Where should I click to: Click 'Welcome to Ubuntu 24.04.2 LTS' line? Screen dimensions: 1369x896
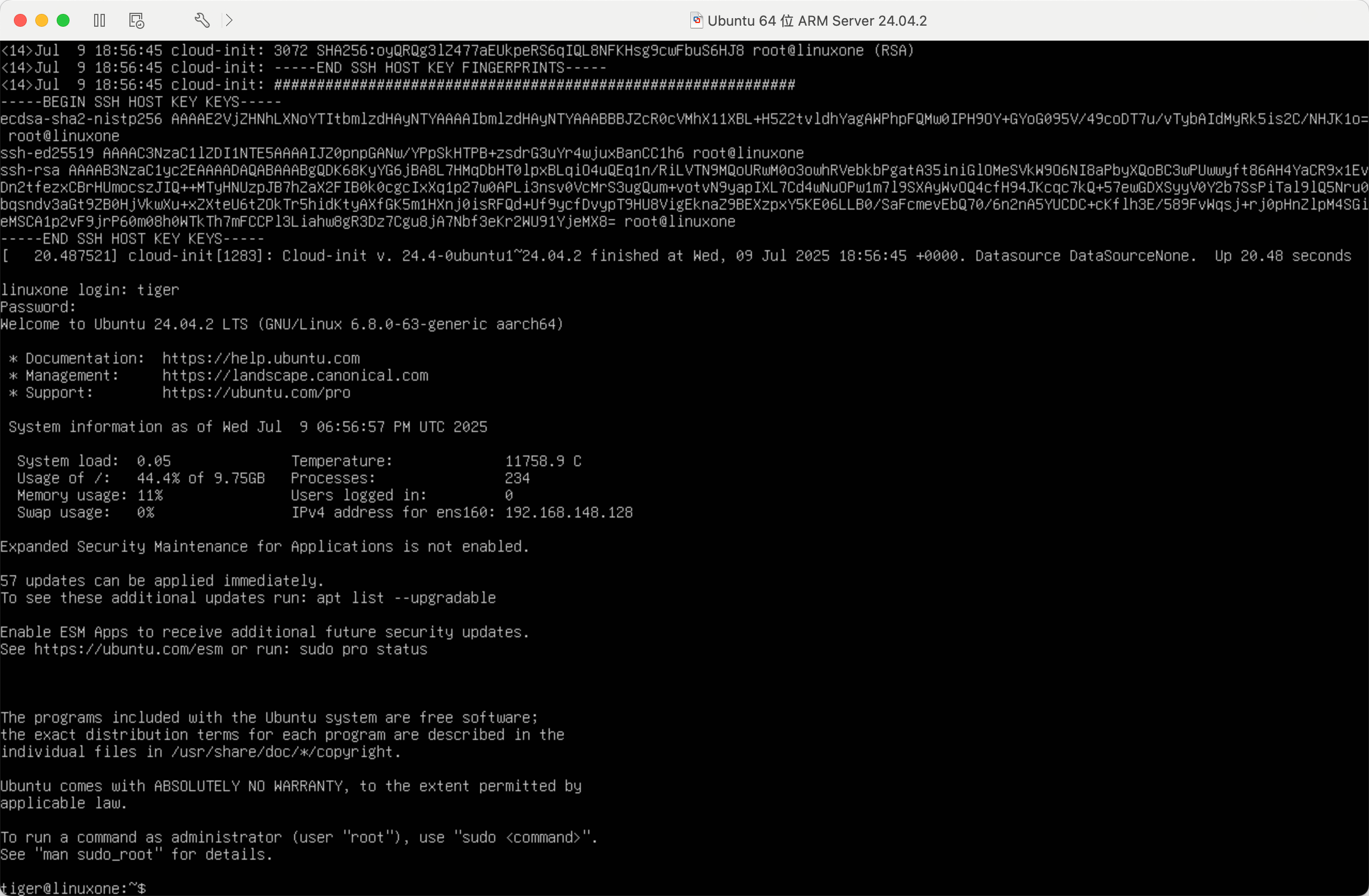click(x=282, y=325)
